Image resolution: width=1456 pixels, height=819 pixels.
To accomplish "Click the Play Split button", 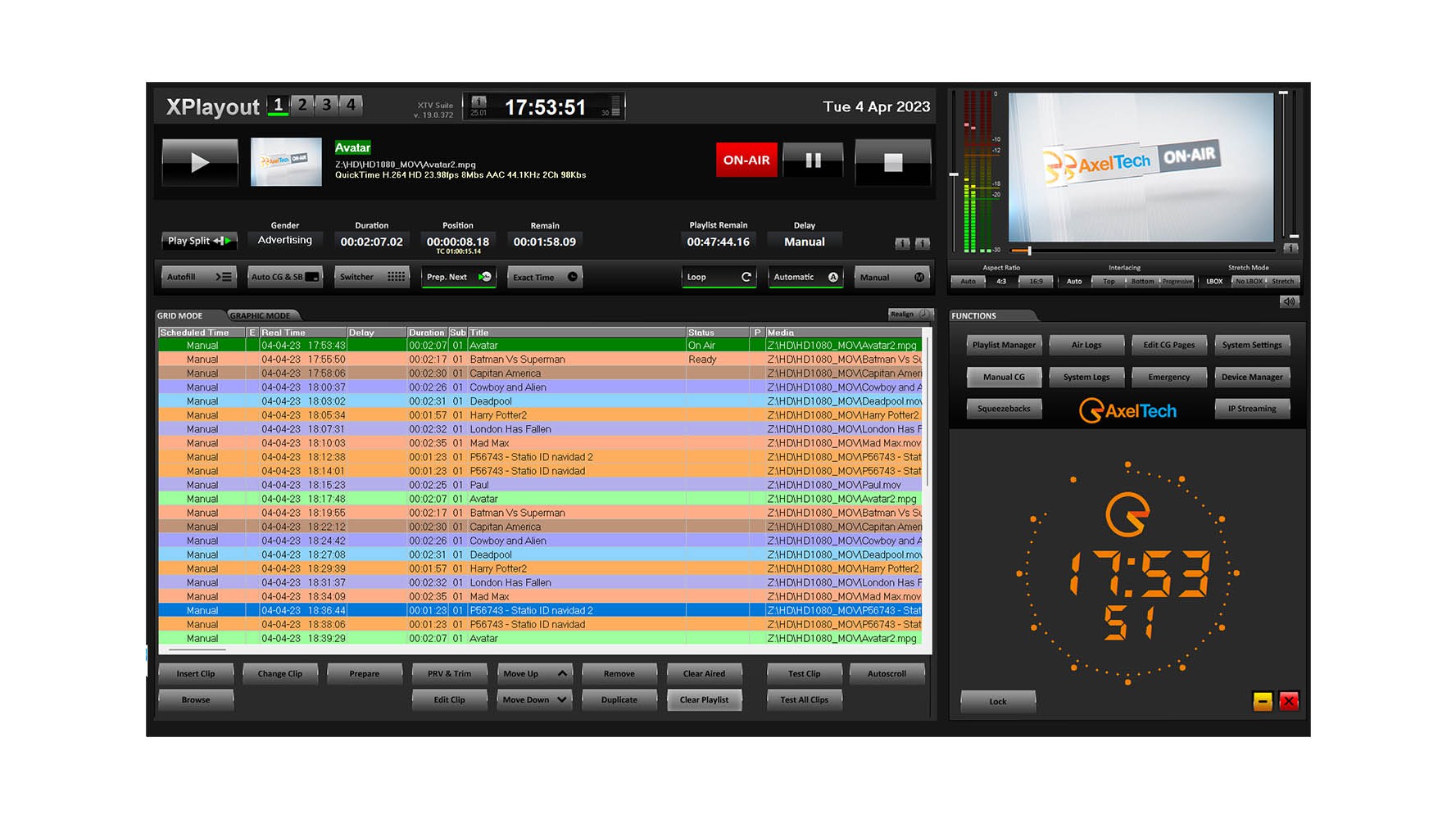I will [x=199, y=241].
